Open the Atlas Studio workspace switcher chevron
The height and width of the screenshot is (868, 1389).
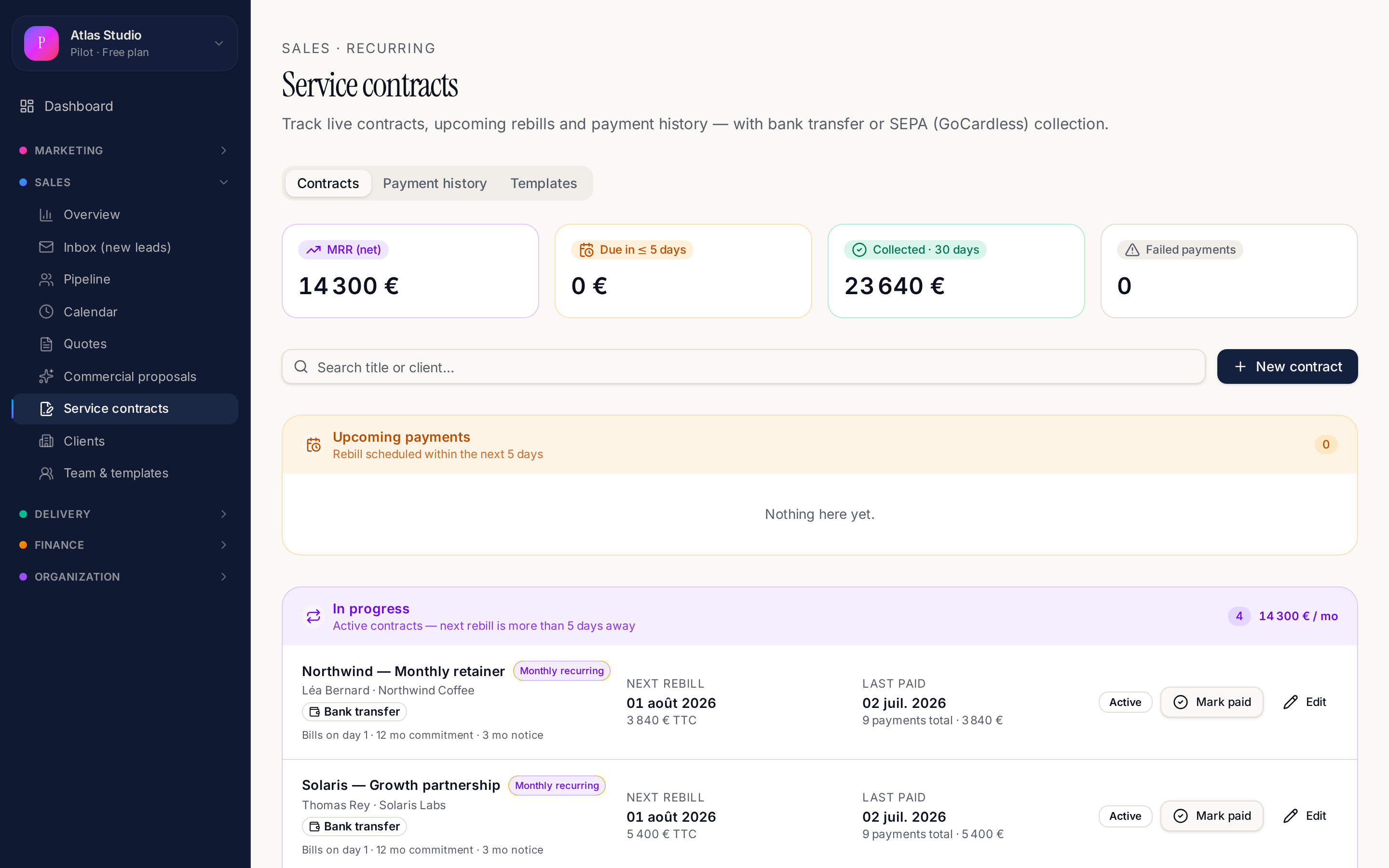pyautogui.click(x=218, y=43)
